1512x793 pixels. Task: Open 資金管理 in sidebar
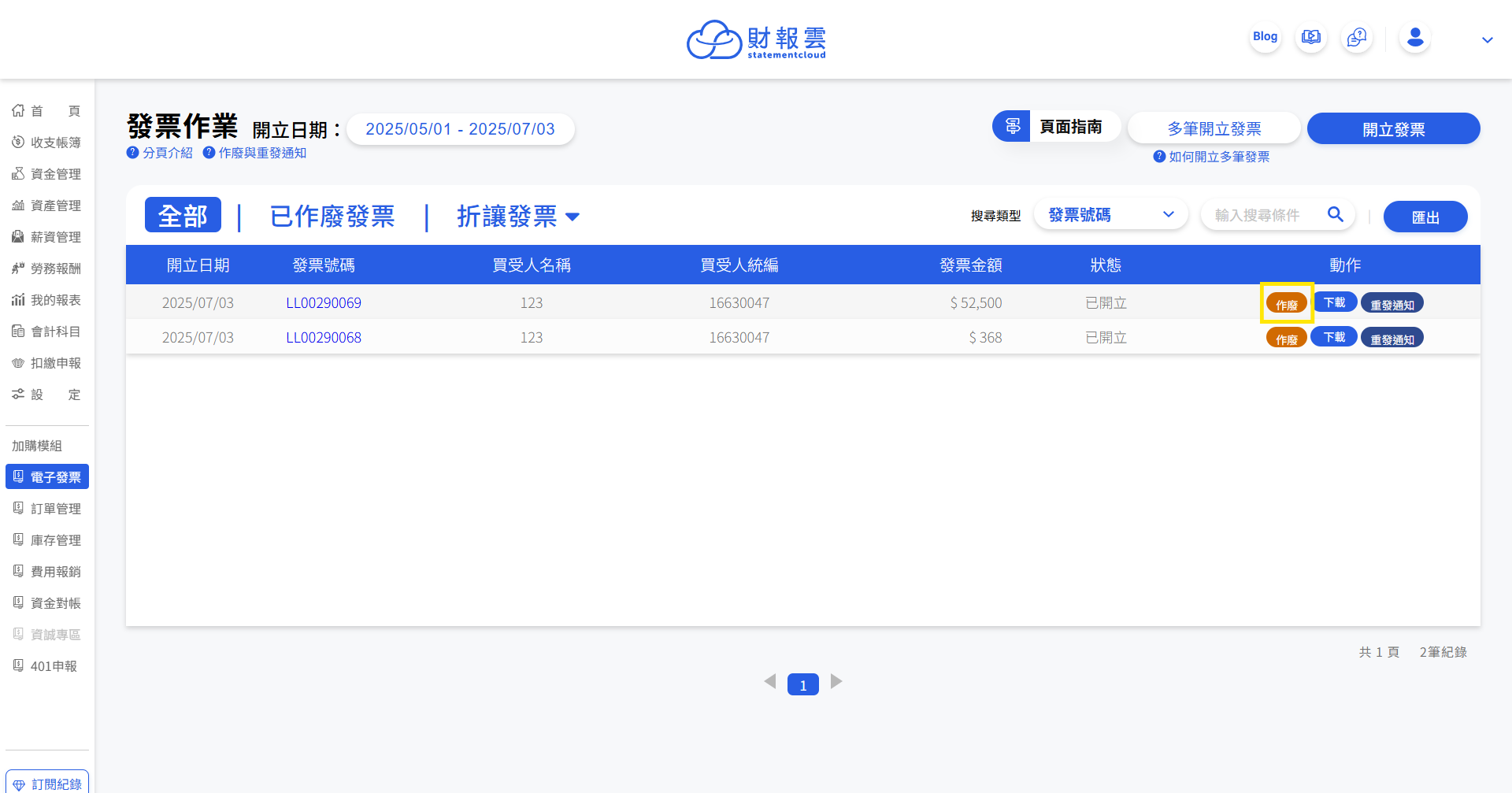pos(46,174)
